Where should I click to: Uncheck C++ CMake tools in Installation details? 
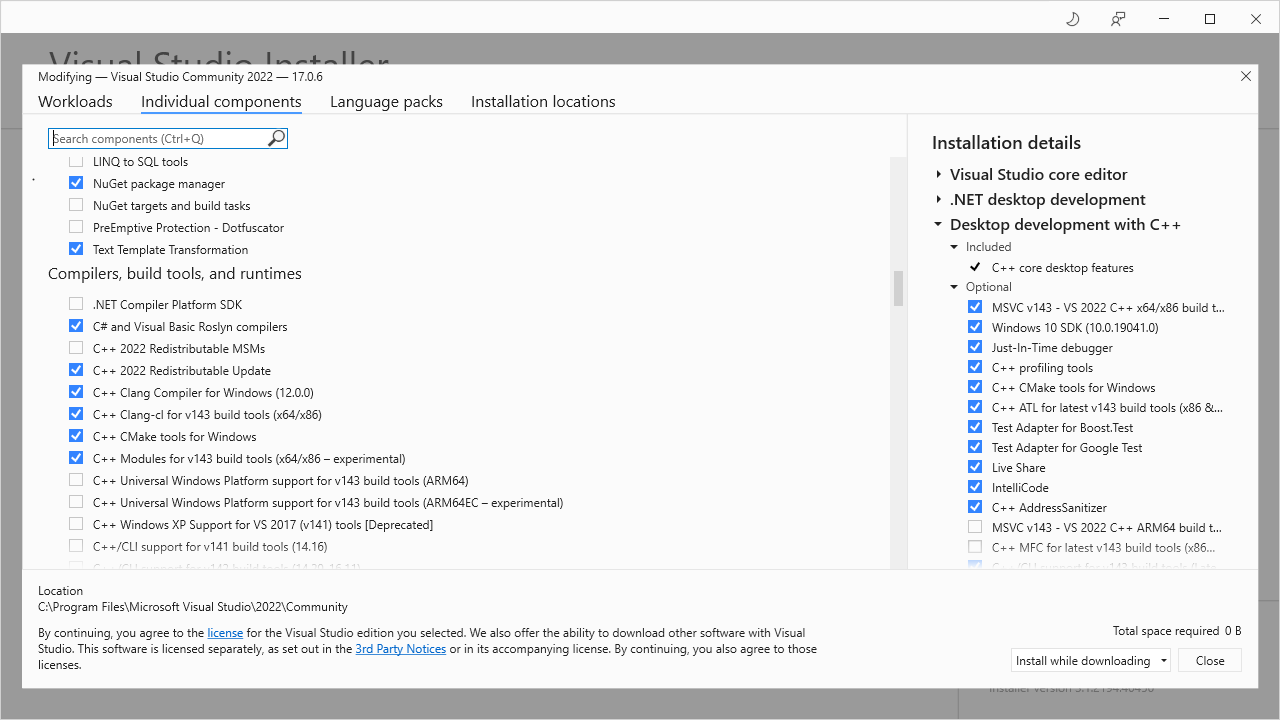975,387
